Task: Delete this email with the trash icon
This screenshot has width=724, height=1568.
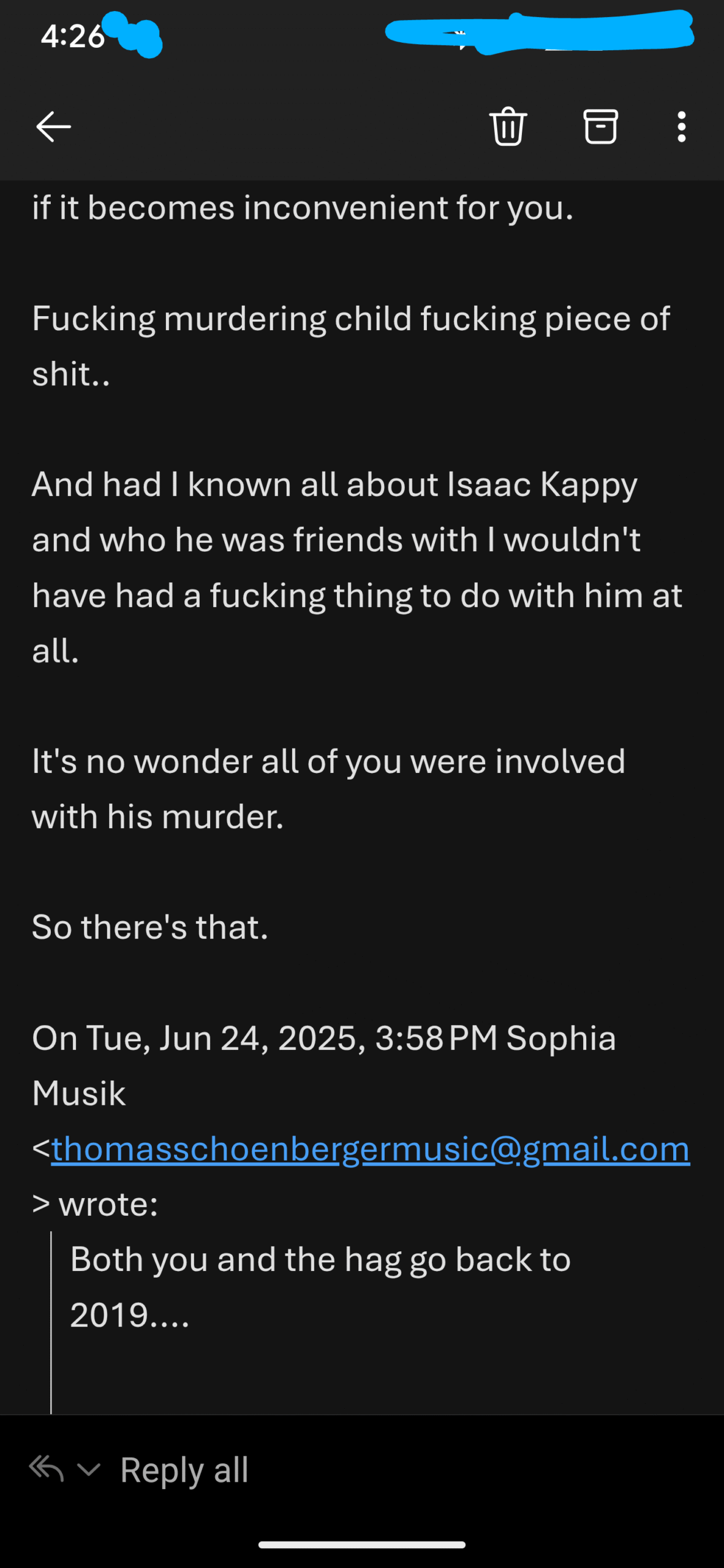Action: pos(508,126)
